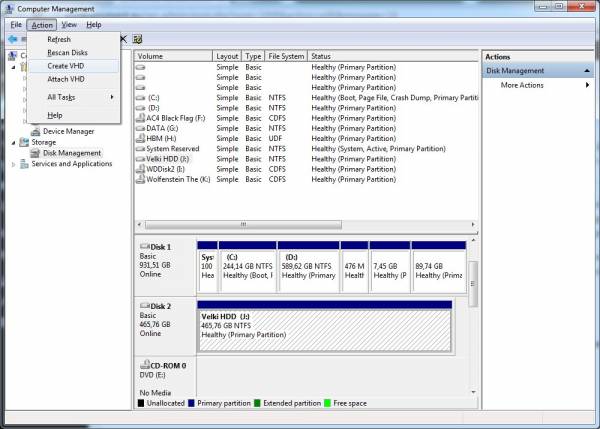Click the DATA (G:) volume drive icon
600x429 pixels.
coord(141,128)
